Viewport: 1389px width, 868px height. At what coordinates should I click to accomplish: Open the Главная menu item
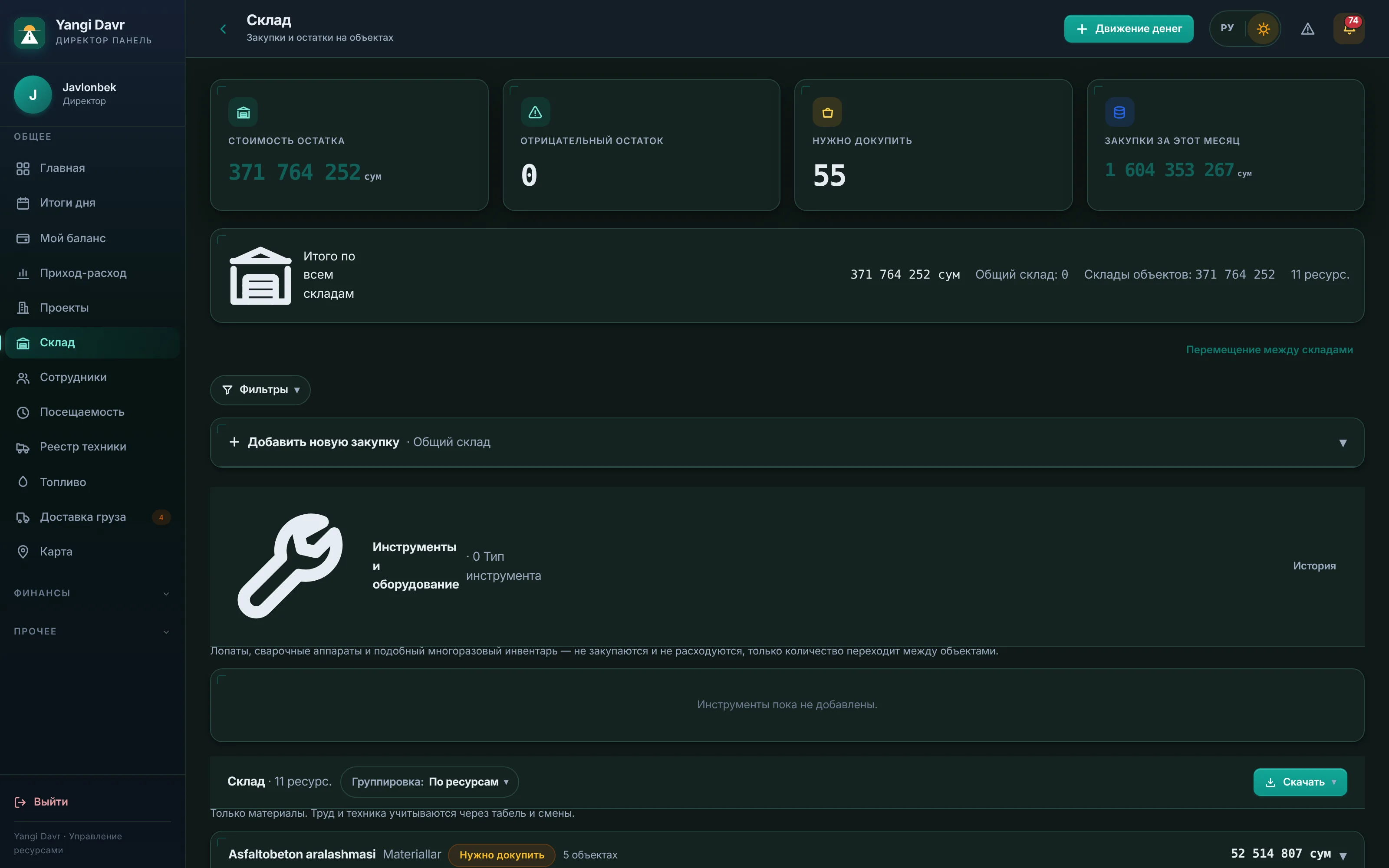click(x=92, y=168)
